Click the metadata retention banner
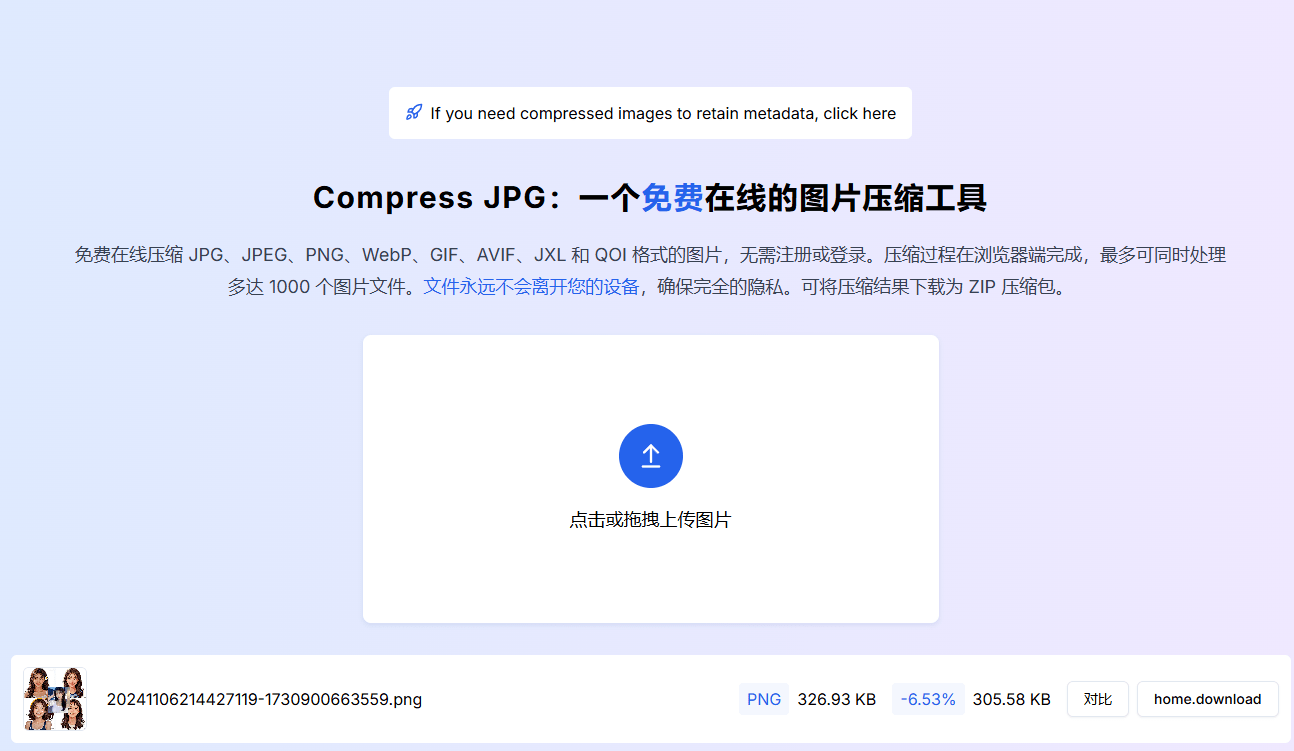1294x751 pixels. coord(650,113)
